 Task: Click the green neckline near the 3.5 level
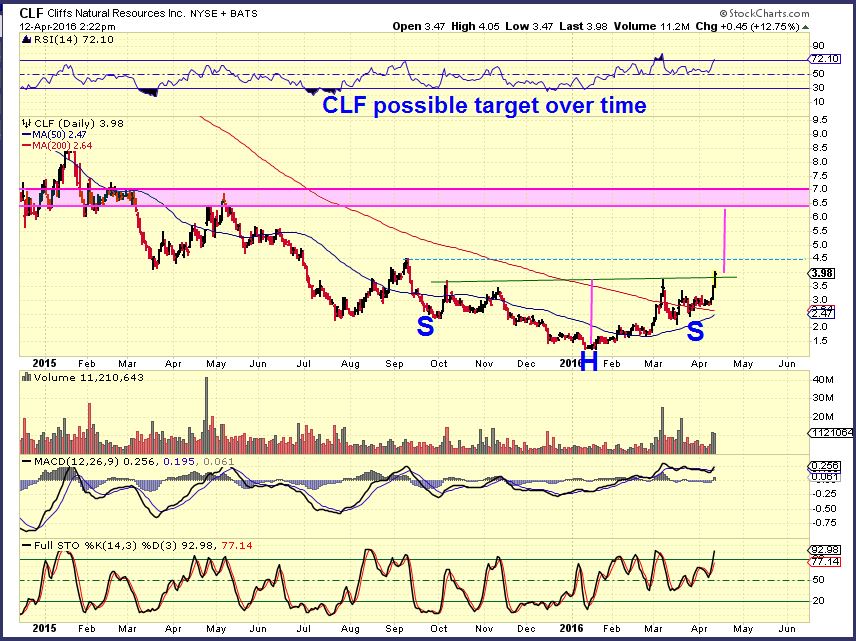pyautogui.click(x=584, y=280)
